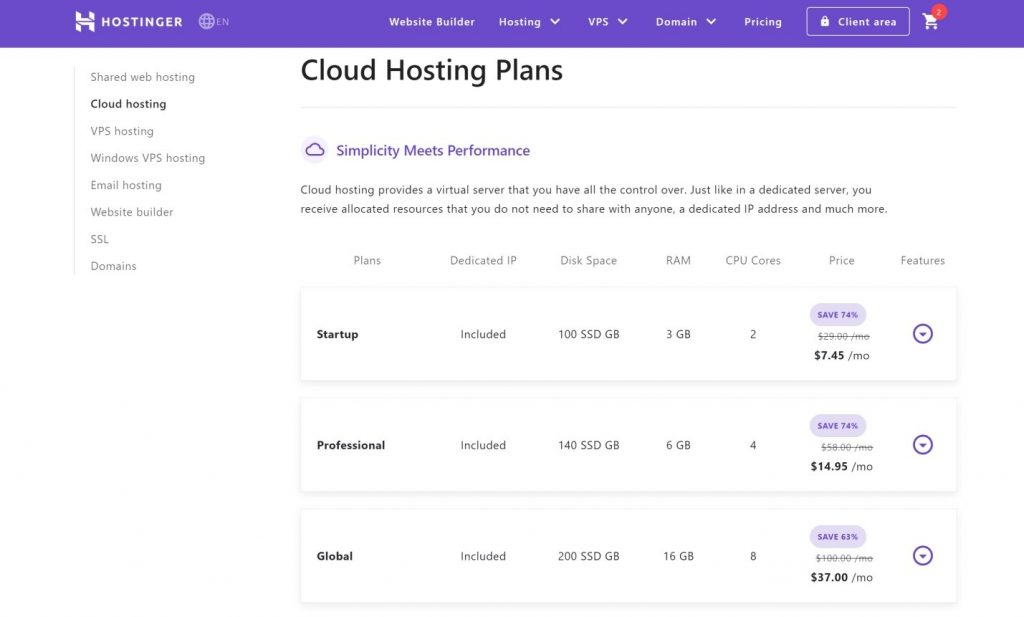Image resolution: width=1024 pixels, height=617 pixels.
Task: Open the shopping cart icon
Action: tap(931, 22)
